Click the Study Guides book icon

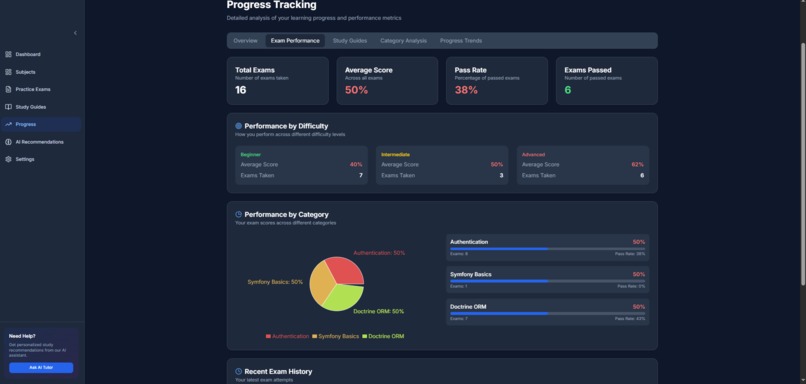(8, 107)
